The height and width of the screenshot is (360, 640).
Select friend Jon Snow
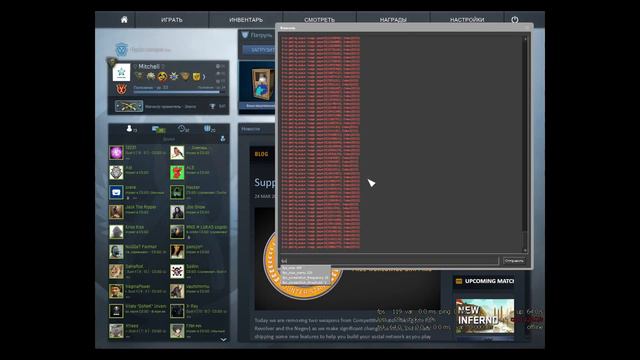coord(199,212)
